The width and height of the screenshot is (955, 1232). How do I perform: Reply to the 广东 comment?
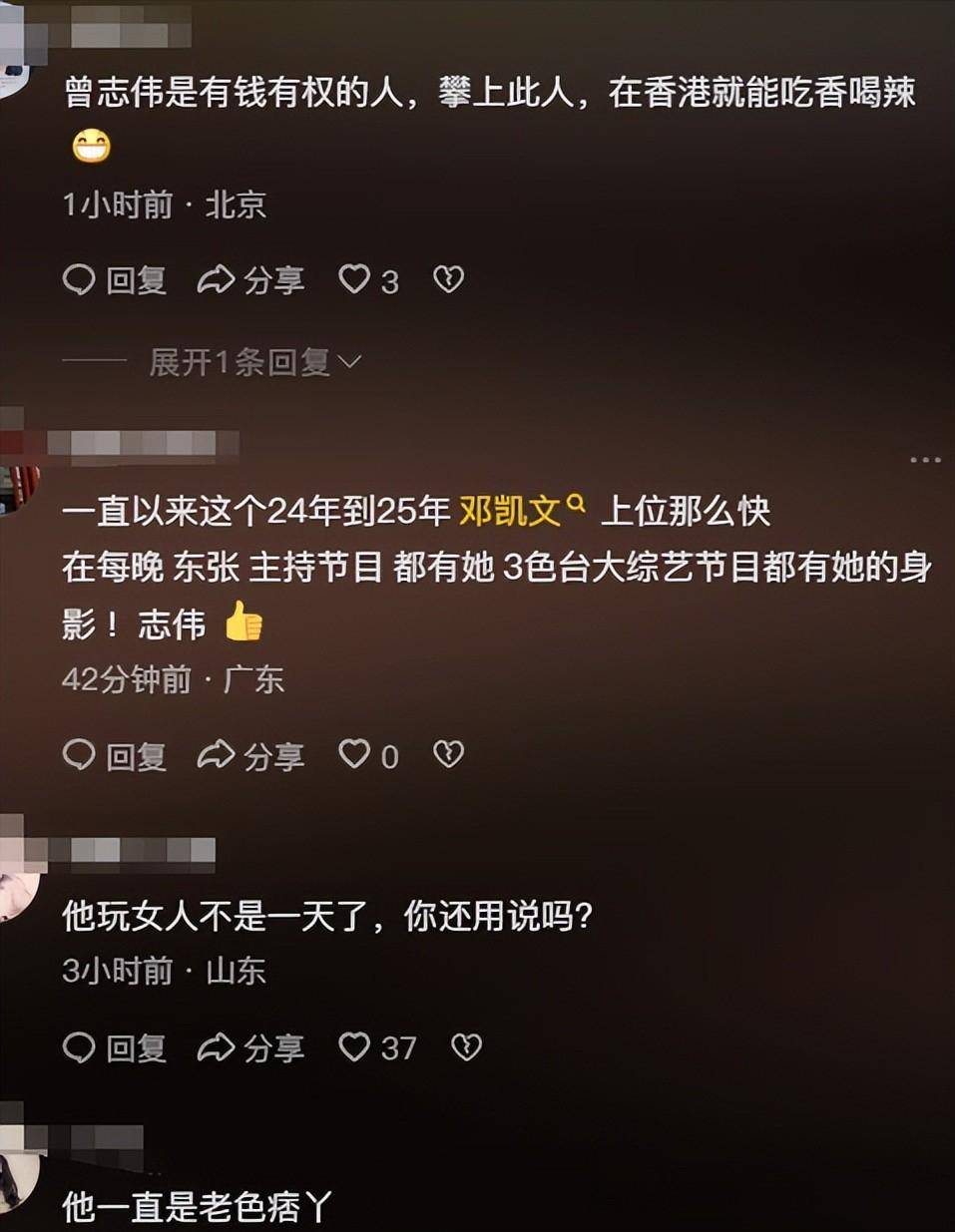click(x=114, y=755)
